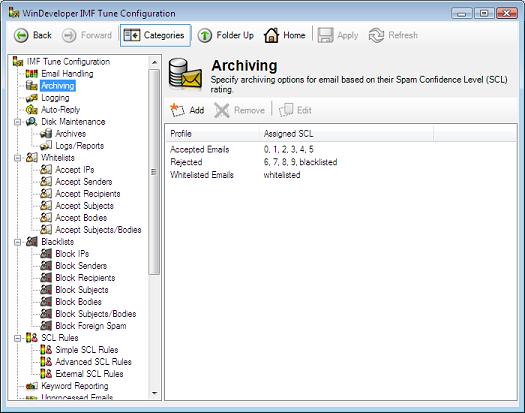The height and width of the screenshot is (413, 525).
Task: Open the Accept Recipients whitelist
Action: [88, 194]
